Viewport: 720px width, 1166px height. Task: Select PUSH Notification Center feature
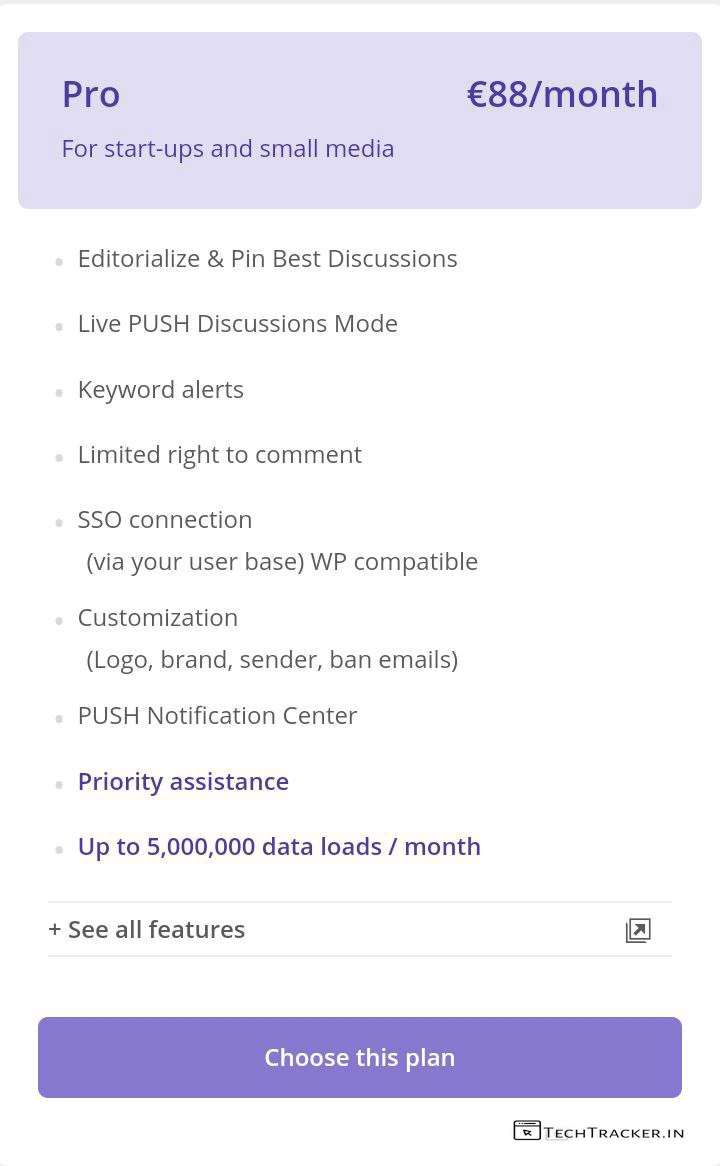tap(217, 716)
